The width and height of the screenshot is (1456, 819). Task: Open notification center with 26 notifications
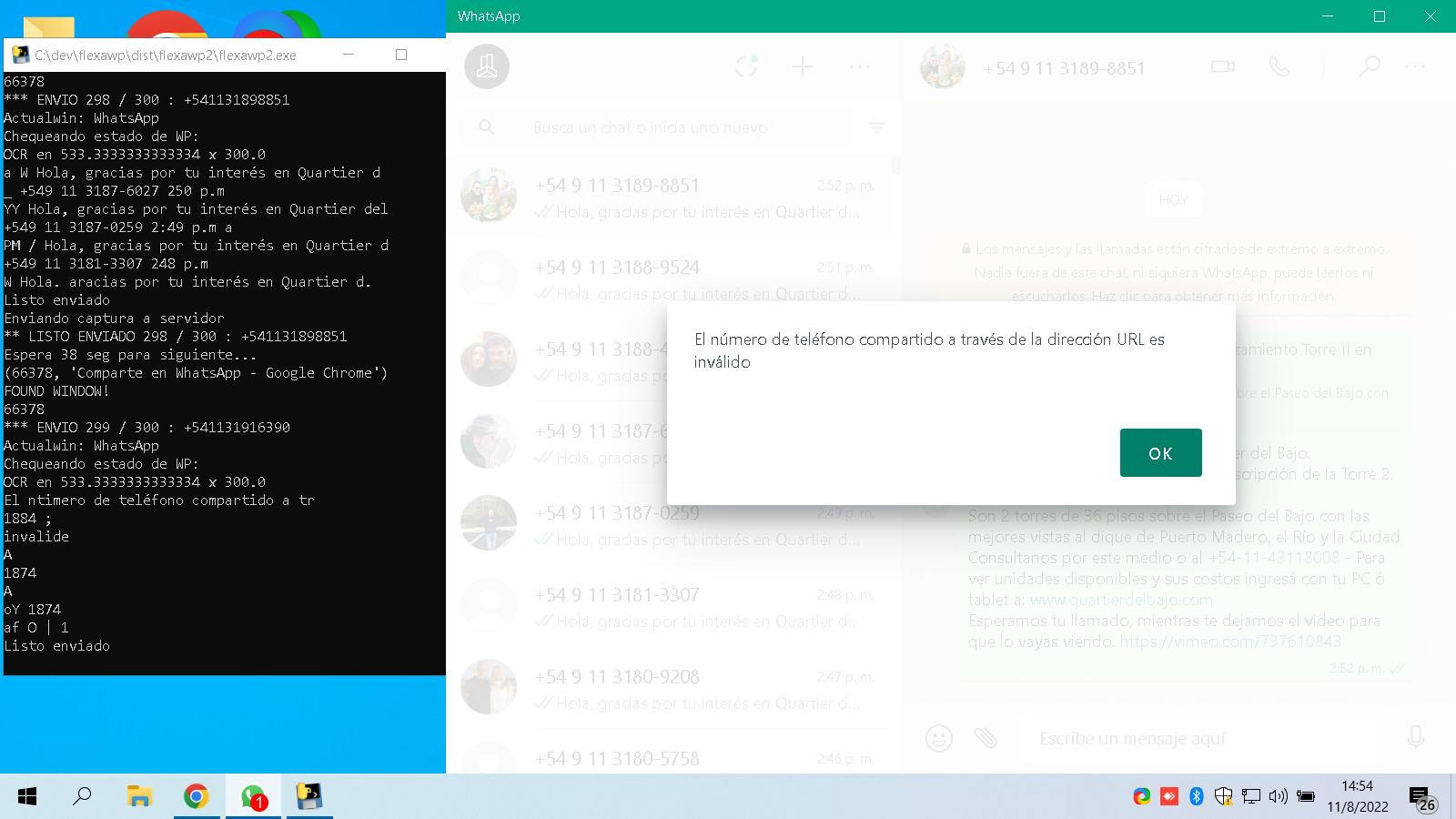pos(1422,798)
